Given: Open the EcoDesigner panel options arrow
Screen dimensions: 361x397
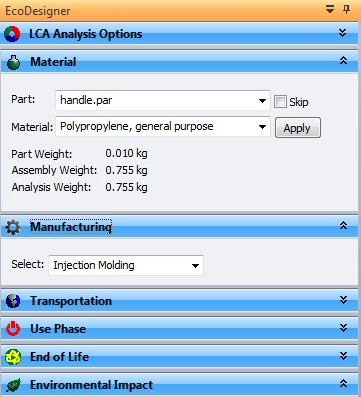Looking at the screenshot, I should pos(330,9).
